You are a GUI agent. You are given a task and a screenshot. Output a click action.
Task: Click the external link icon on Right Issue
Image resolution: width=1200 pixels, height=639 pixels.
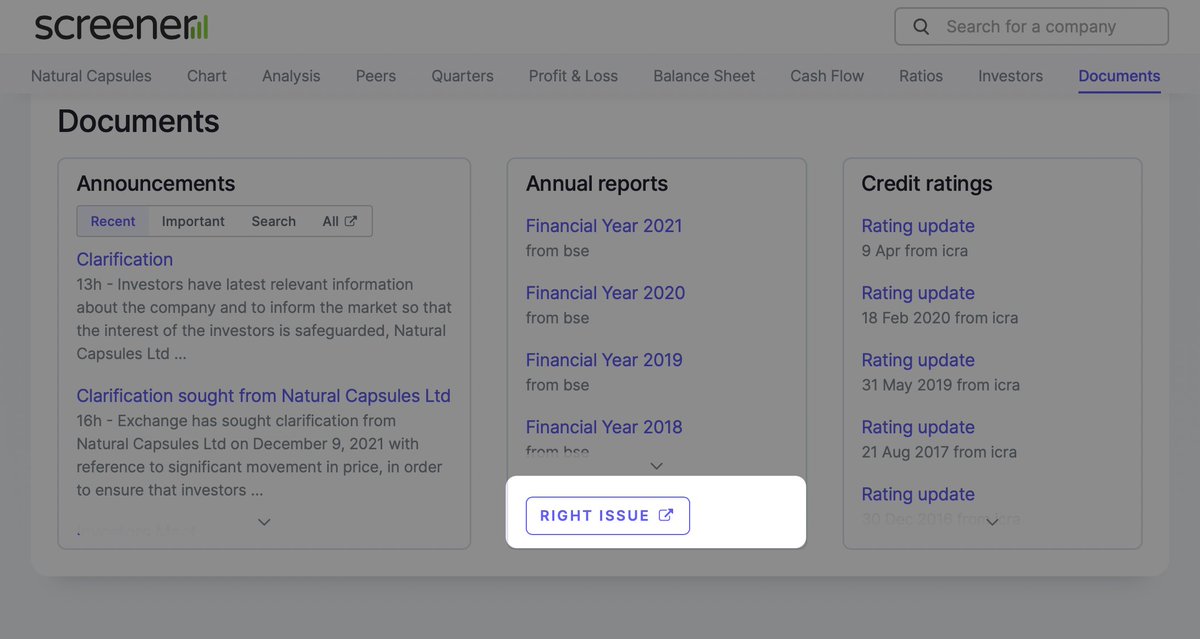pos(666,516)
